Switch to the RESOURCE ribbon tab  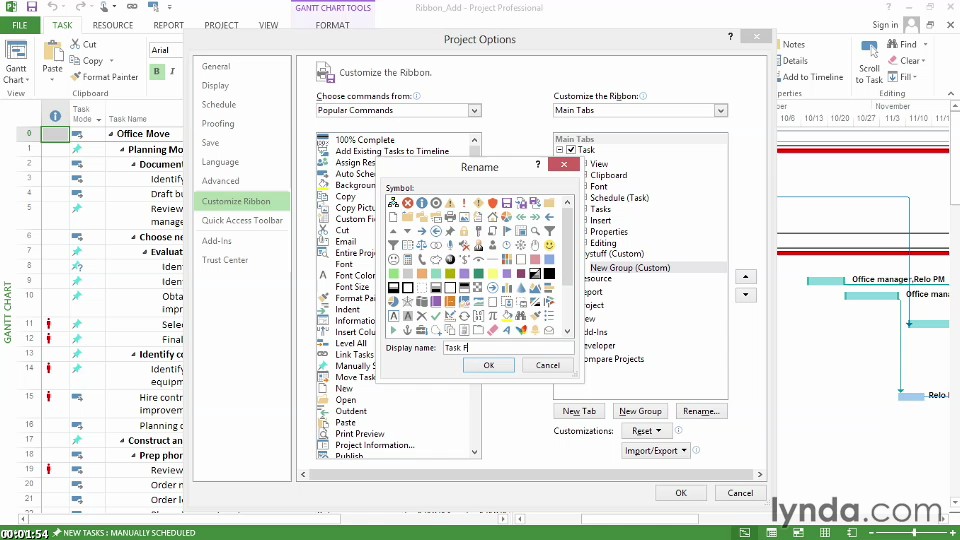click(113, 25)
